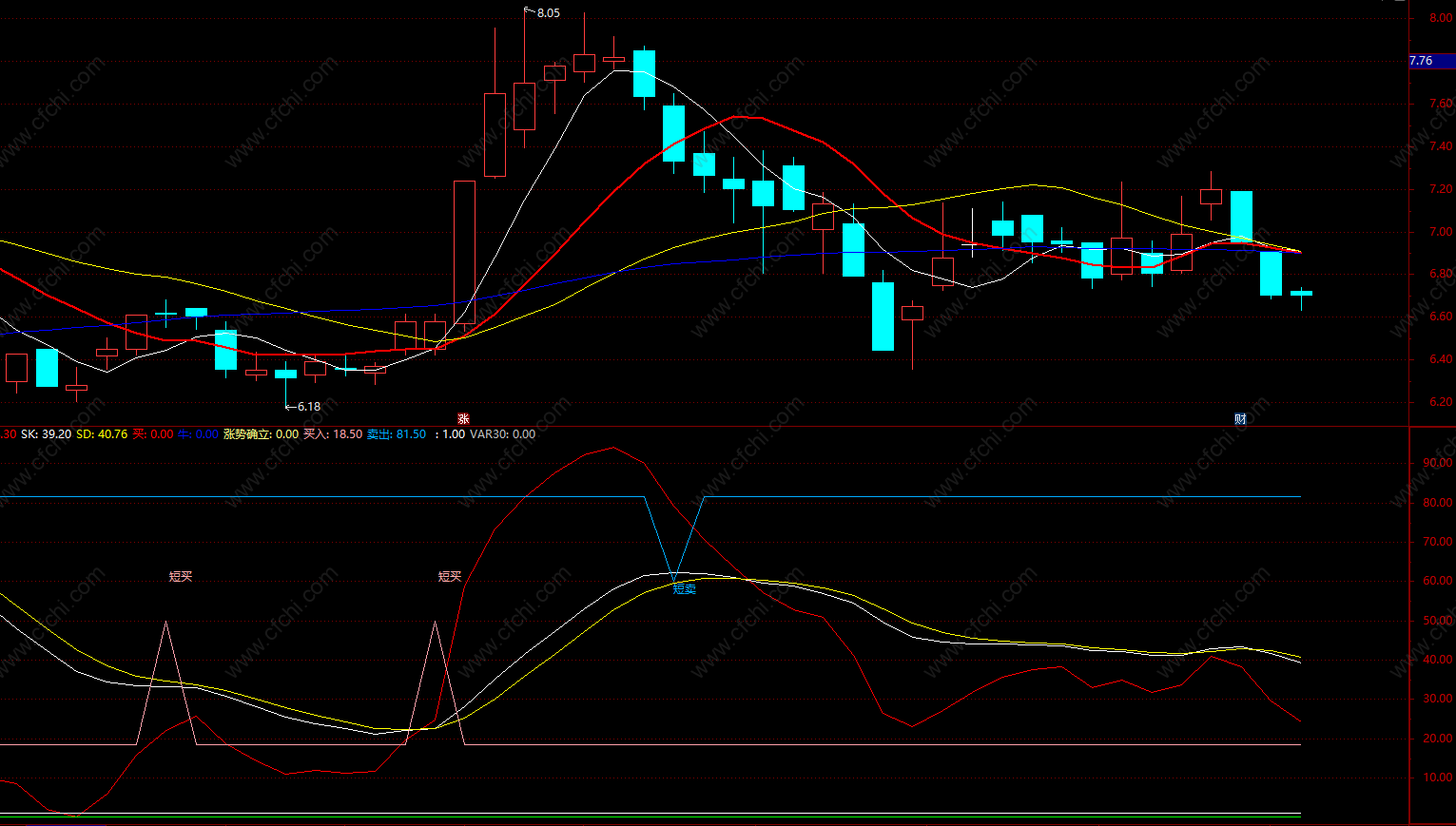
Task: Click the 7.20 price axis label
Action: click(1441, 189)
